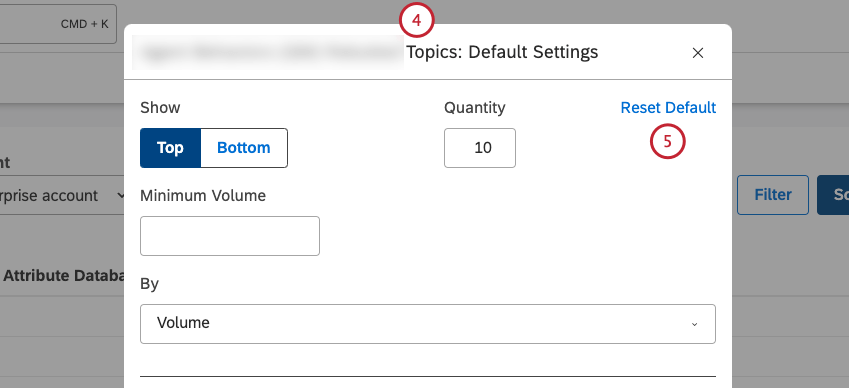This screenshot has width=849, height=388.
Task: Click the Reset Default link
Action: coord(668,108)
